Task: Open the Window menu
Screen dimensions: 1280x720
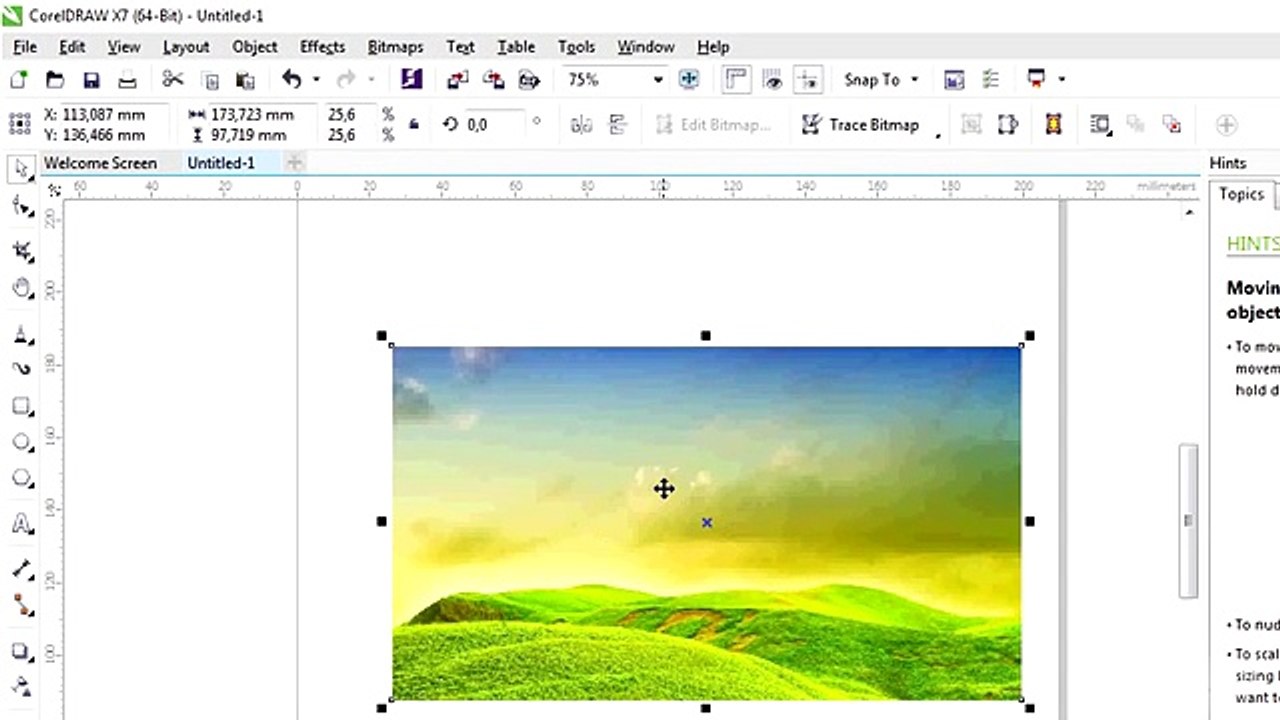Action: [x=645, y=47]
